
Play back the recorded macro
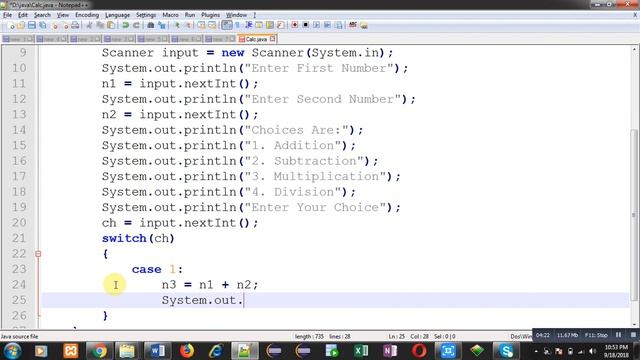point(316,25)
